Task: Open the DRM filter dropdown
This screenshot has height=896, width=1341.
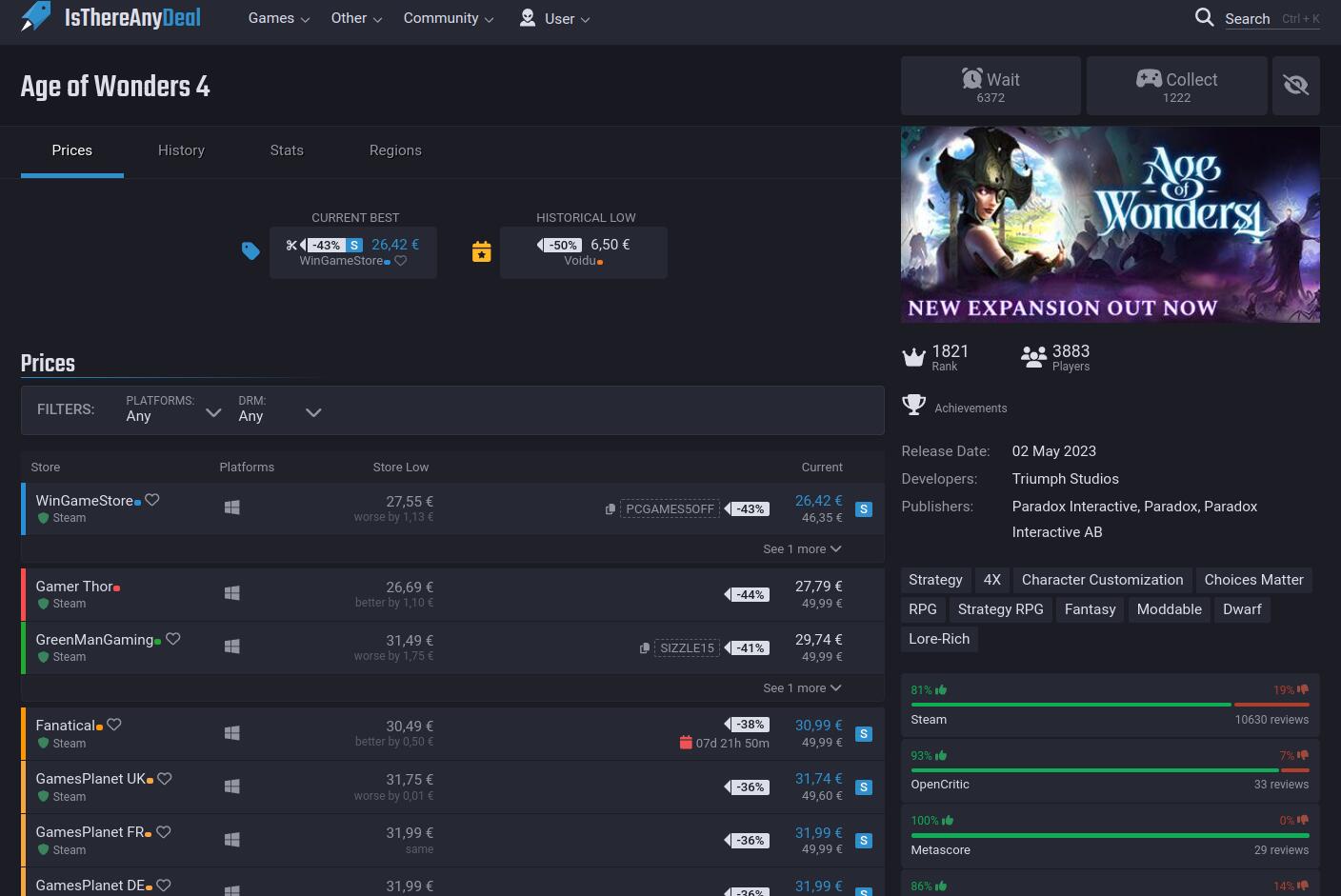Action: 279,409
